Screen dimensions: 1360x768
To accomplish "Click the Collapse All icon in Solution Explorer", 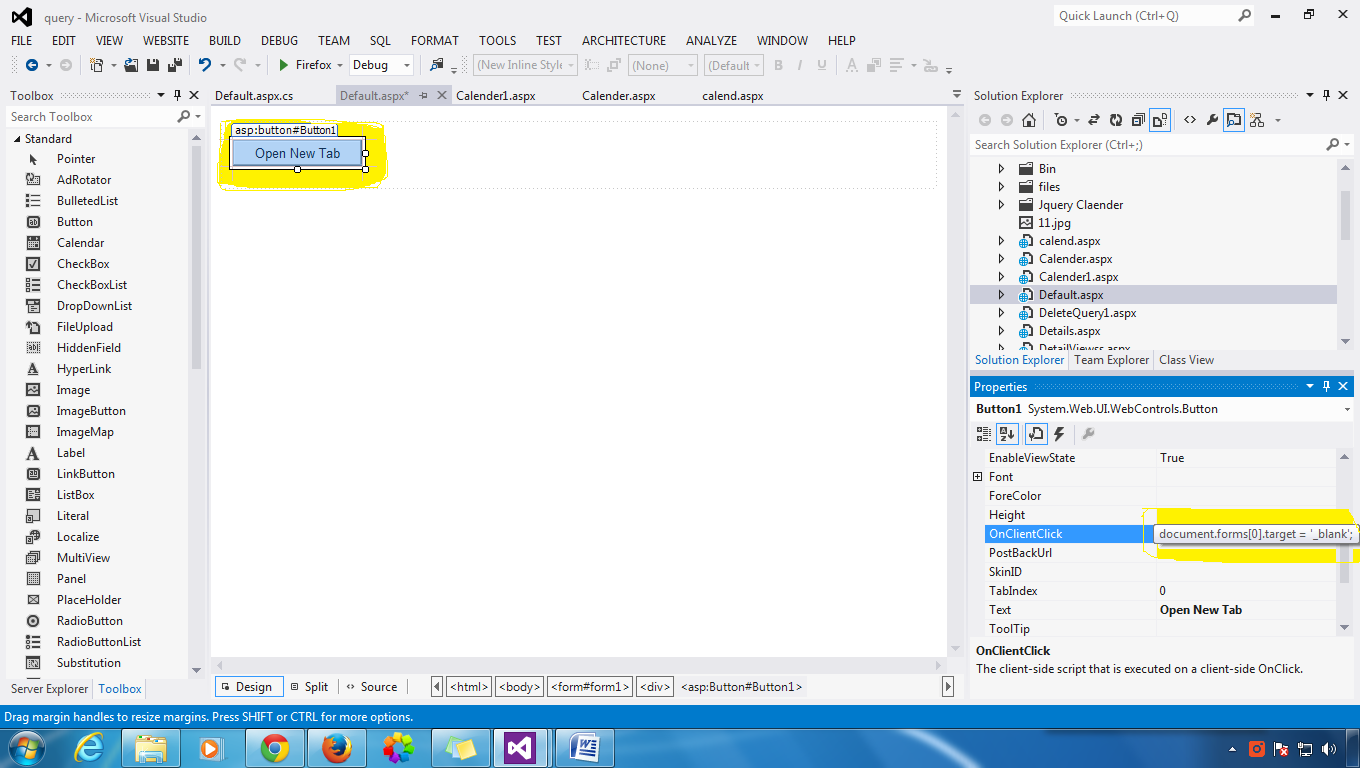I will [x=1138, y=120].
